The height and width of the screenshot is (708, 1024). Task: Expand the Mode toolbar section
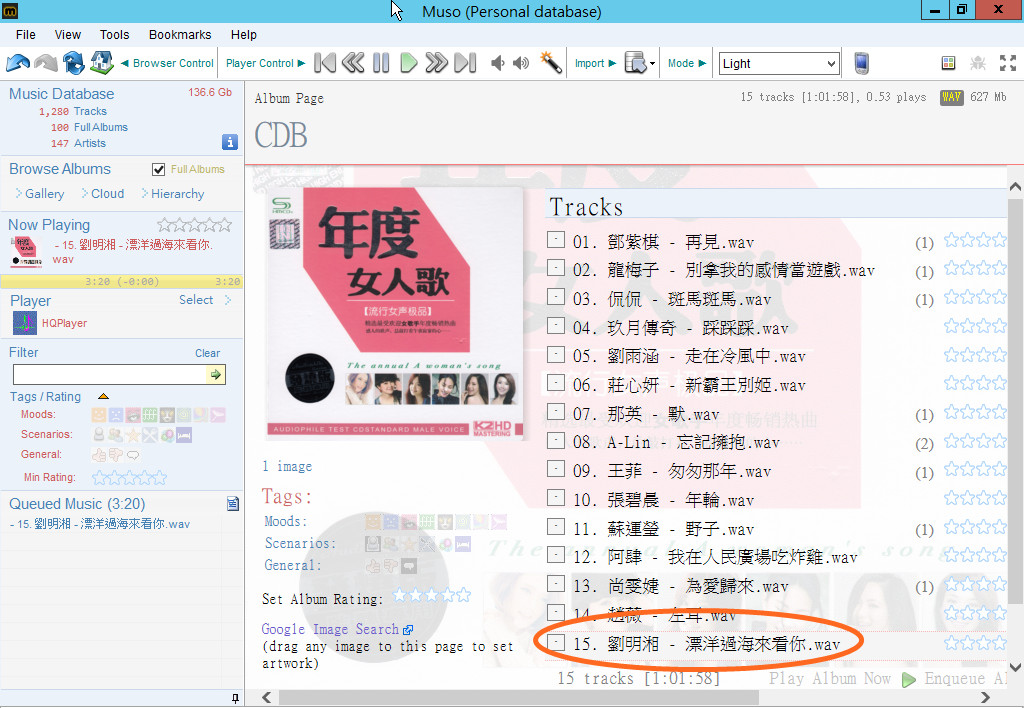(687, 63)
